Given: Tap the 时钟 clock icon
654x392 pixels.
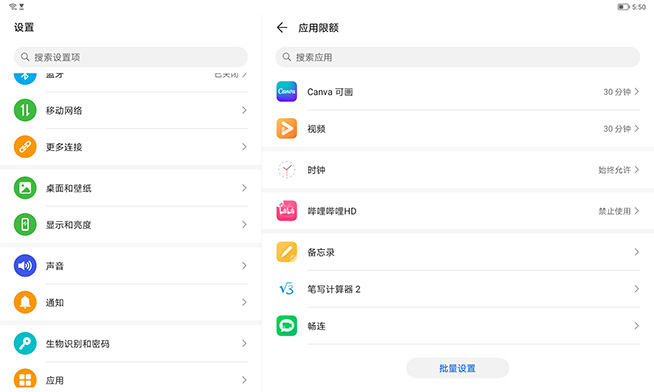Looking at the screenshot, I should (287, 169).
